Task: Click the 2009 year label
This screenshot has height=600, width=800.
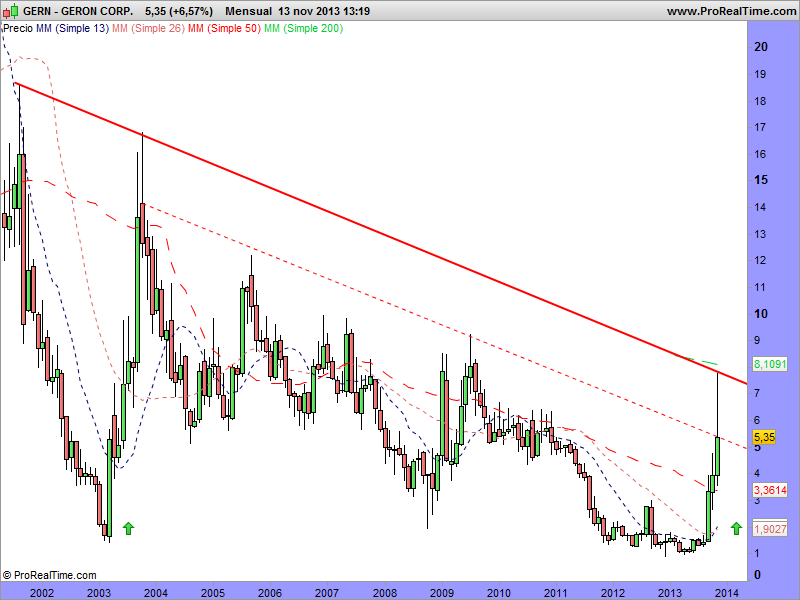Action: (x=442, y=592)
